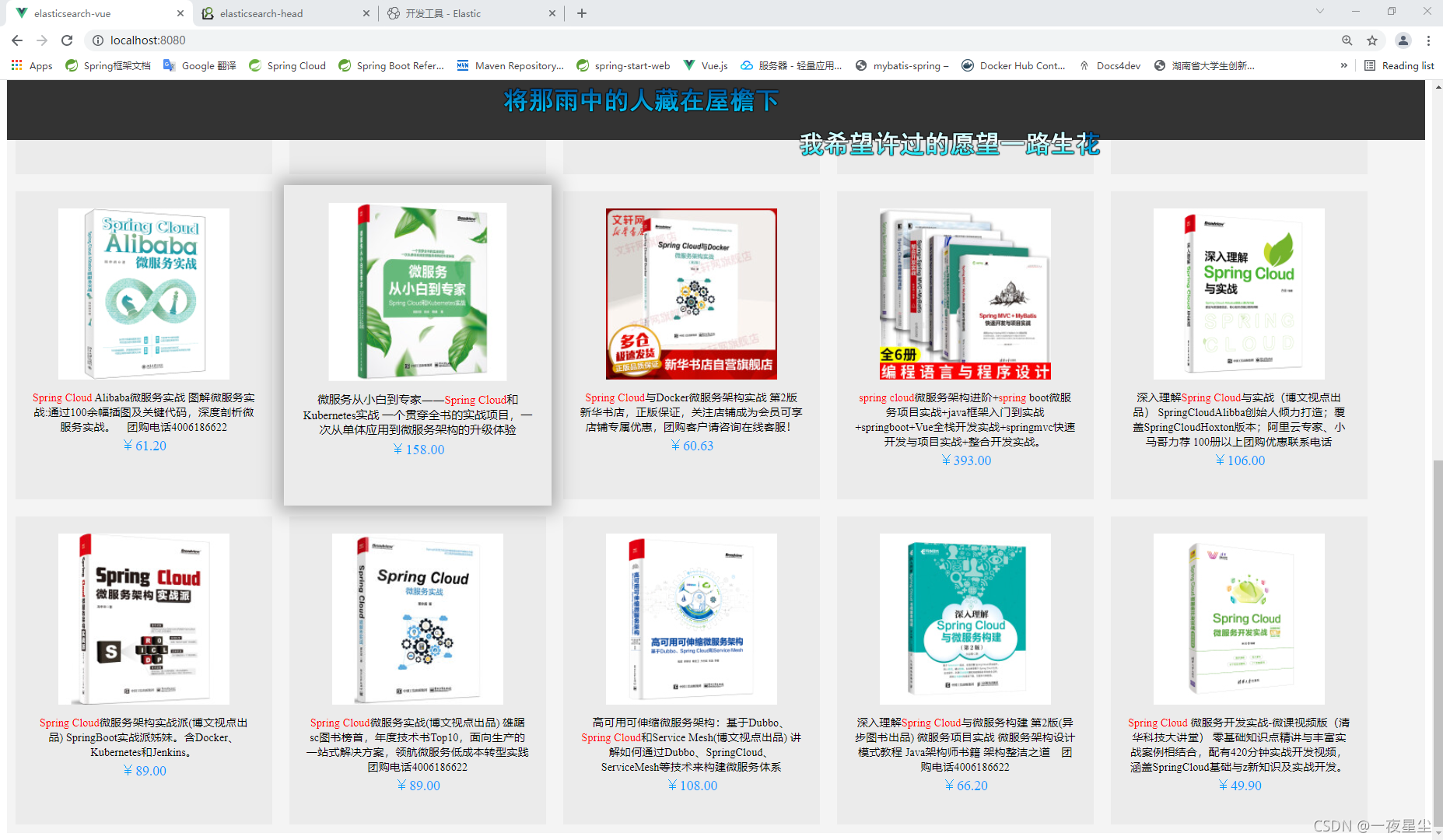The height and width of the screenshot is (840, 1443).
Task: Bookmark this page with the star icon
Action: [x=1372, y=40]
